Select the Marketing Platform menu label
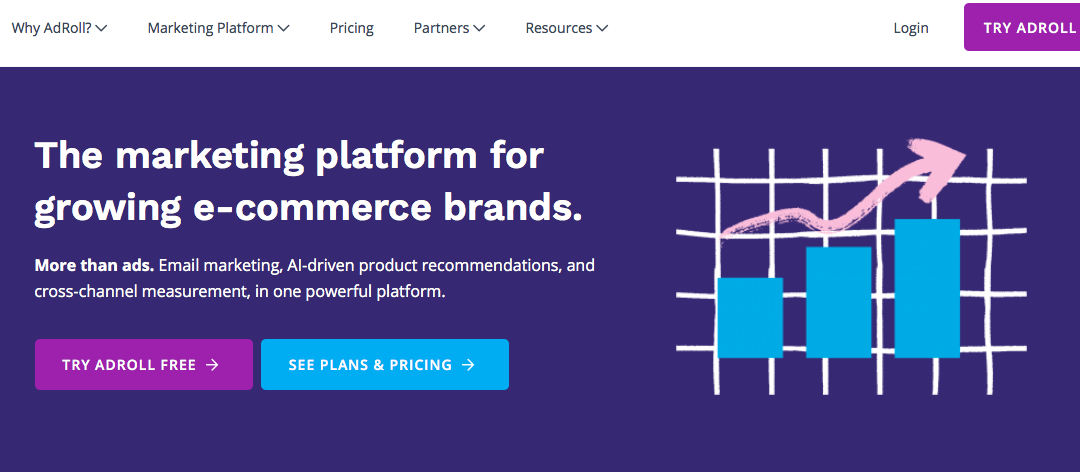 click(x=210, y=28)
